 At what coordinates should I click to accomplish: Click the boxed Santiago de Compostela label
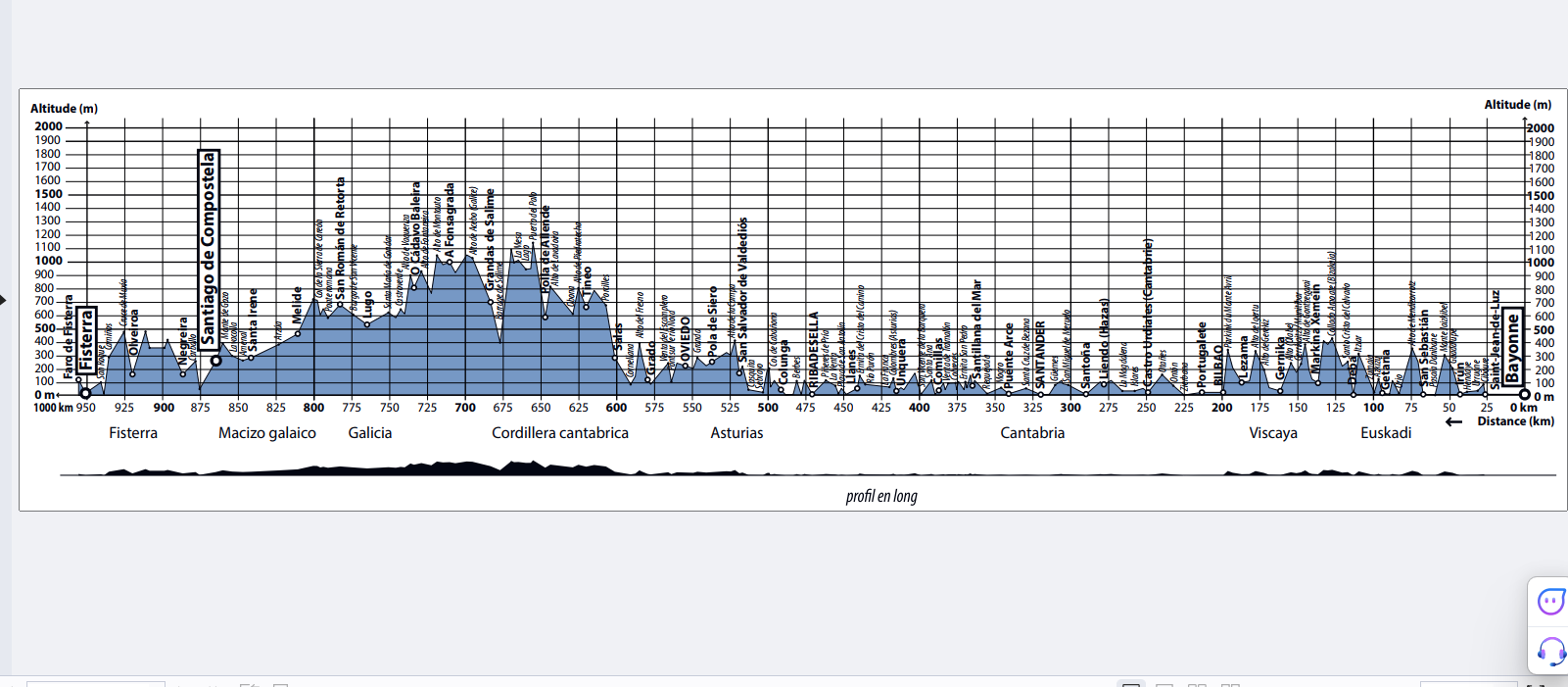[208, 248]
